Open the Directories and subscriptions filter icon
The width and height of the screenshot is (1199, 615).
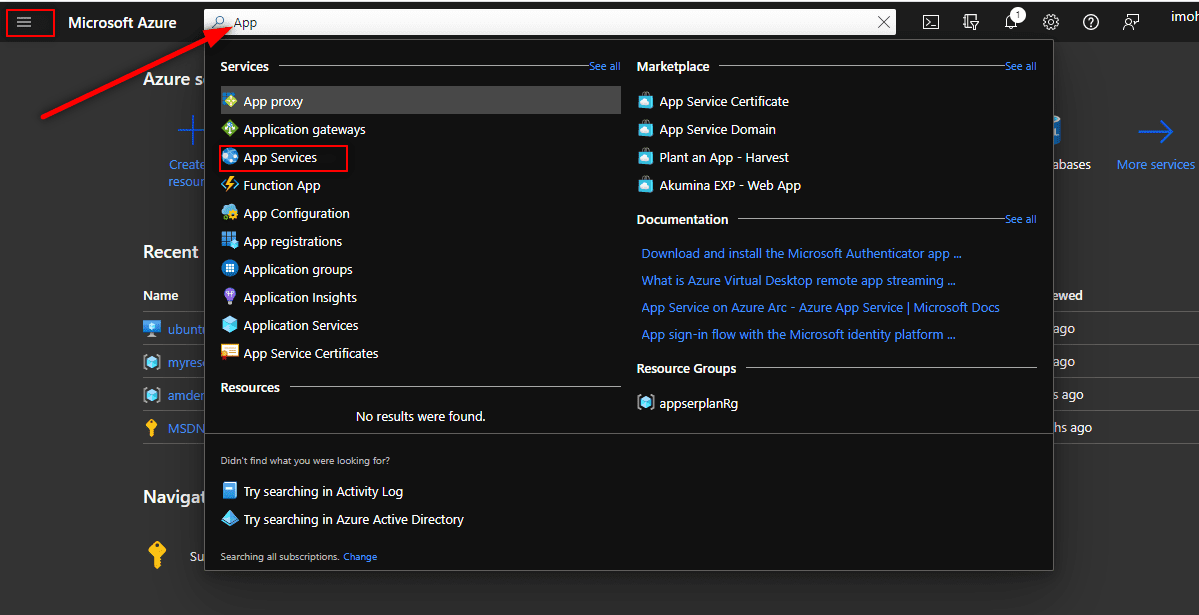pyautogui.click(x=971, y=22)
